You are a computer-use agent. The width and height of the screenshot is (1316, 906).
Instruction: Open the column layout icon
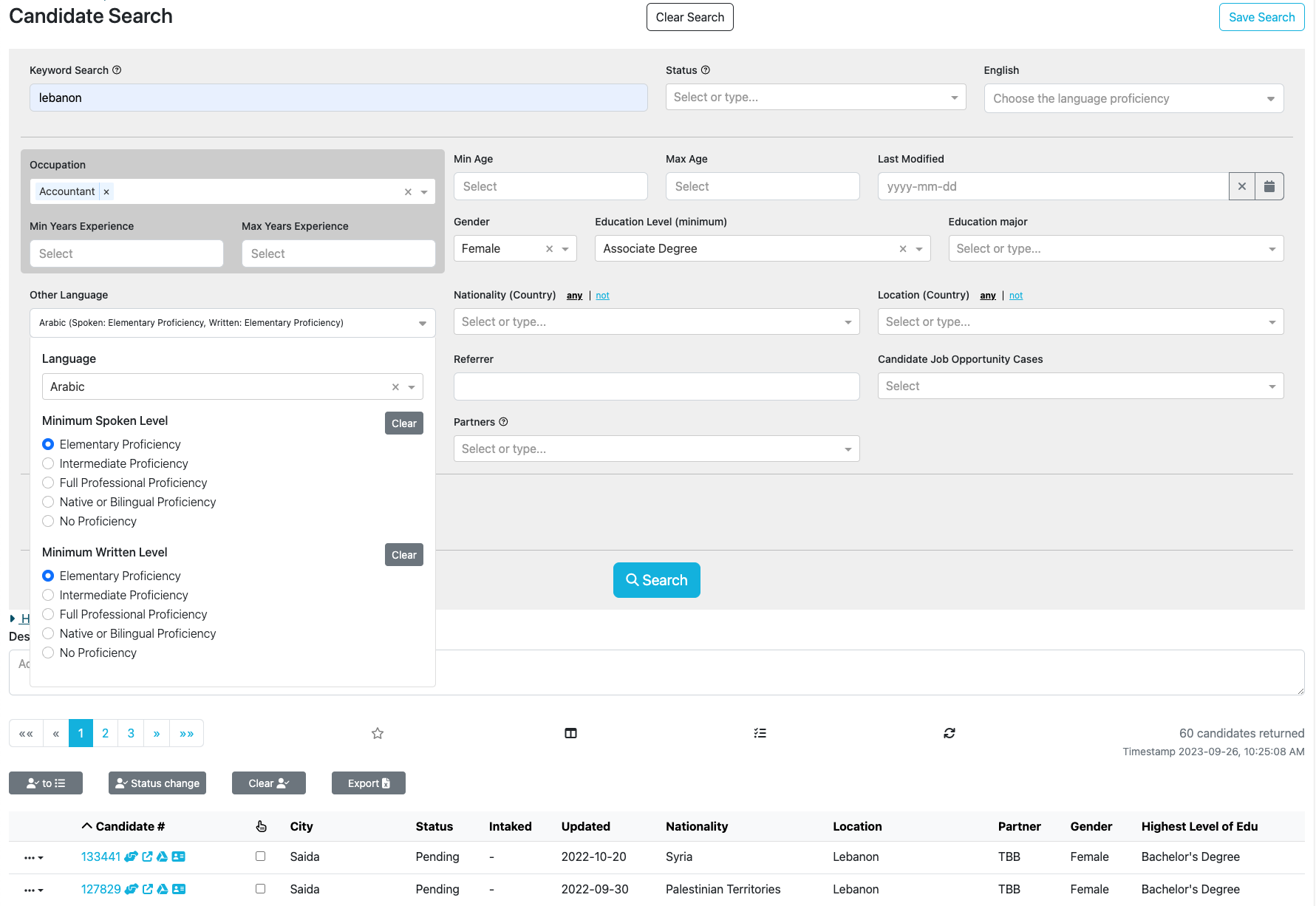coord(570,733)
